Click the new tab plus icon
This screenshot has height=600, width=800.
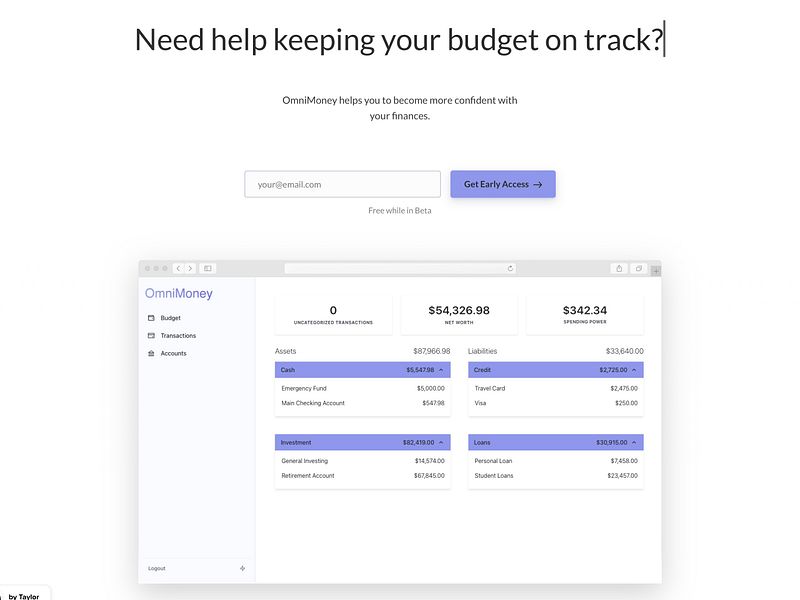[x=656, y=270]
